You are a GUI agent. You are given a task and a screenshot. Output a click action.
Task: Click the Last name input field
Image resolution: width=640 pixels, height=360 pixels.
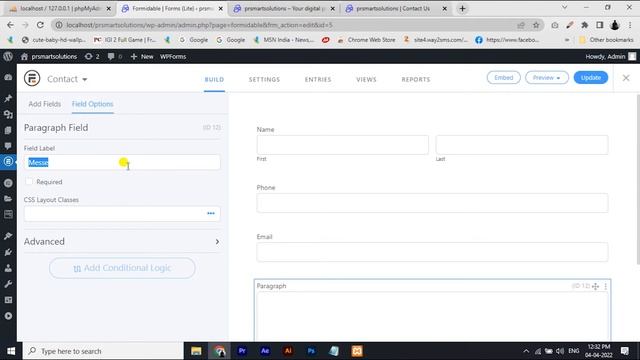tap(522, 145)
